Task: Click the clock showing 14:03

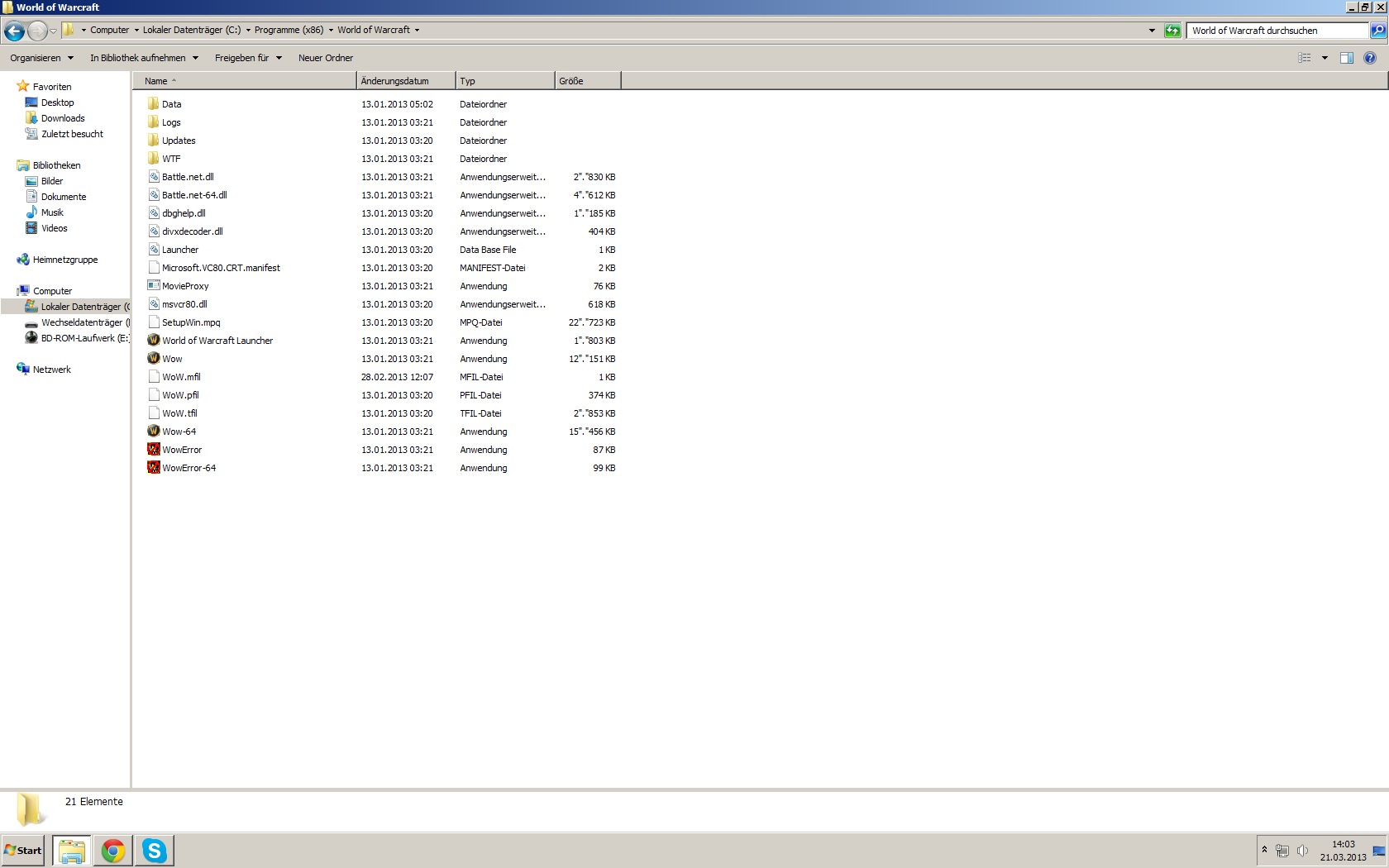Action: click(x=1343, y=844)
